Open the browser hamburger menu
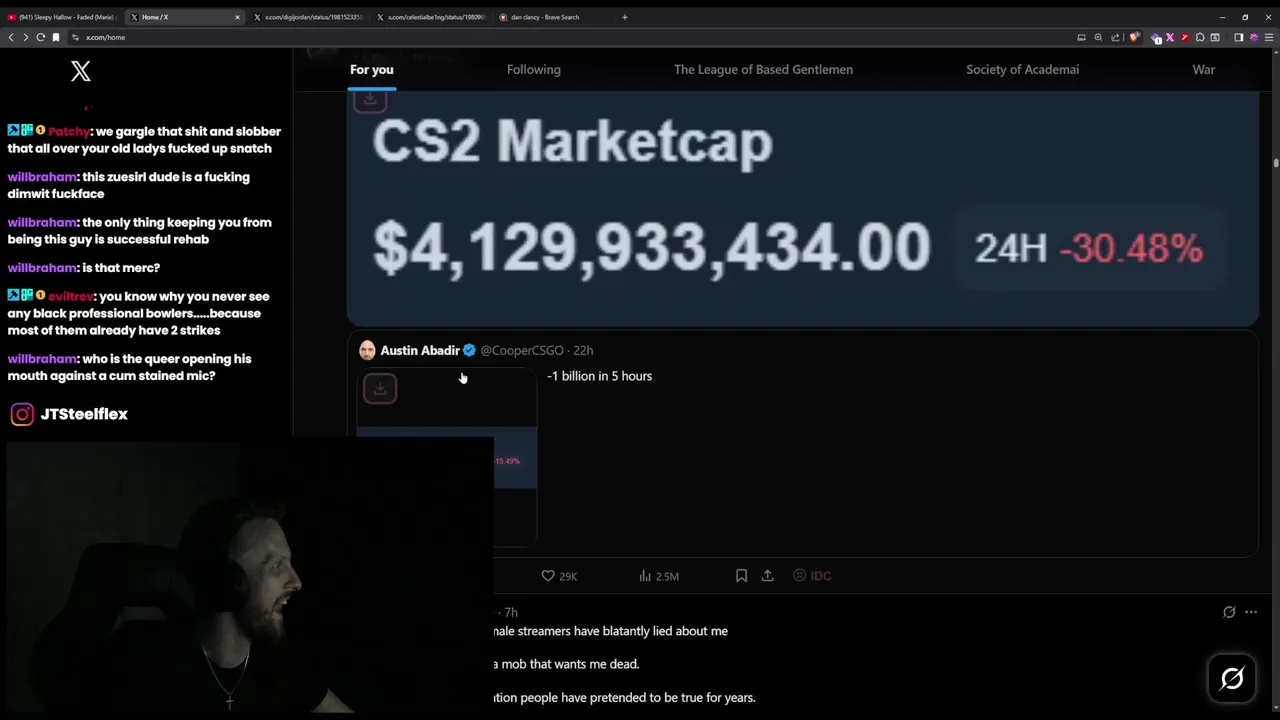This screenshot has height=720, width=1280. point(1269,37)
